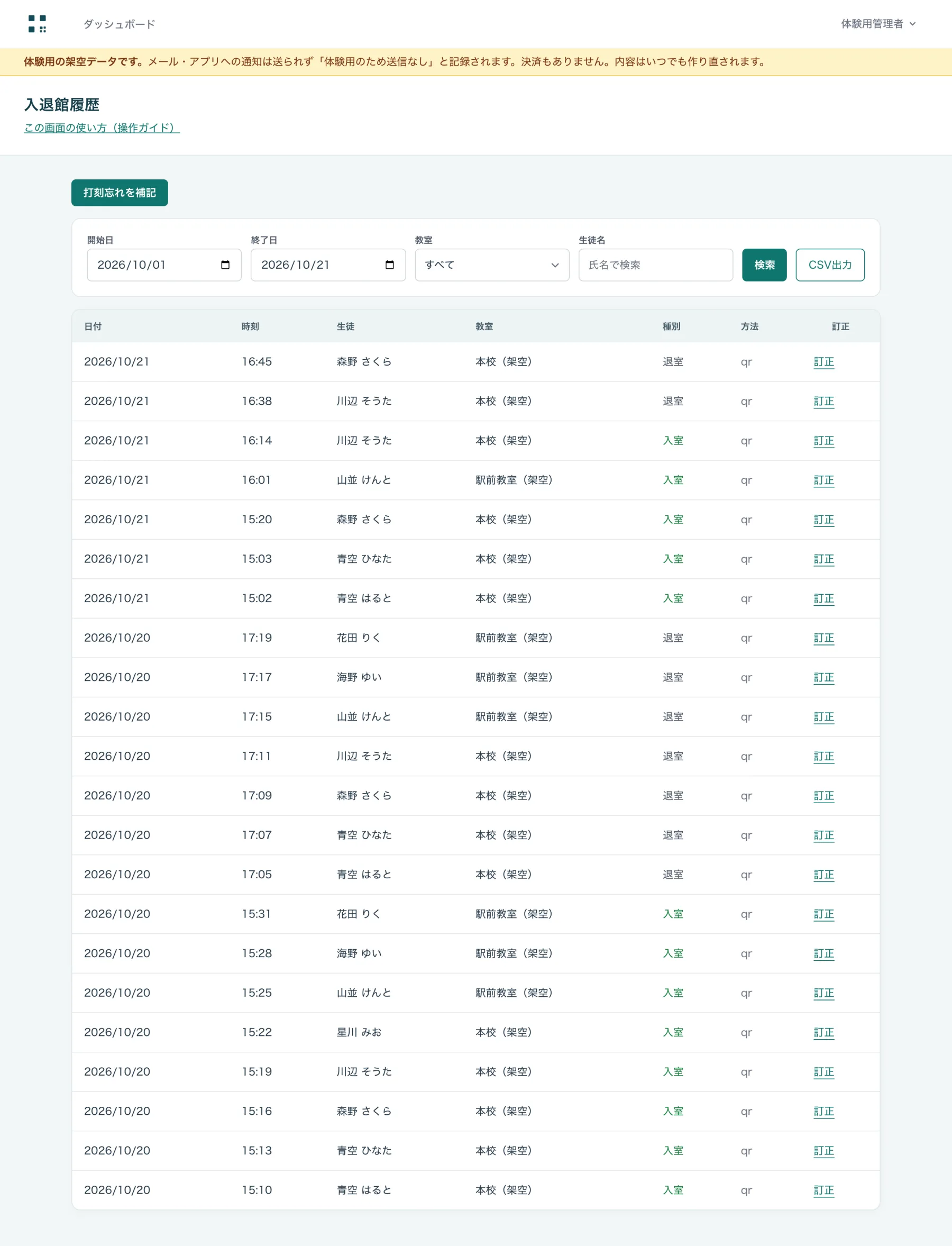Image resolution: width=952 pixels, height=1246 pixels.
Task: Click 訂正 for 森野 さくら at 16:45
Action: point(824,362)
